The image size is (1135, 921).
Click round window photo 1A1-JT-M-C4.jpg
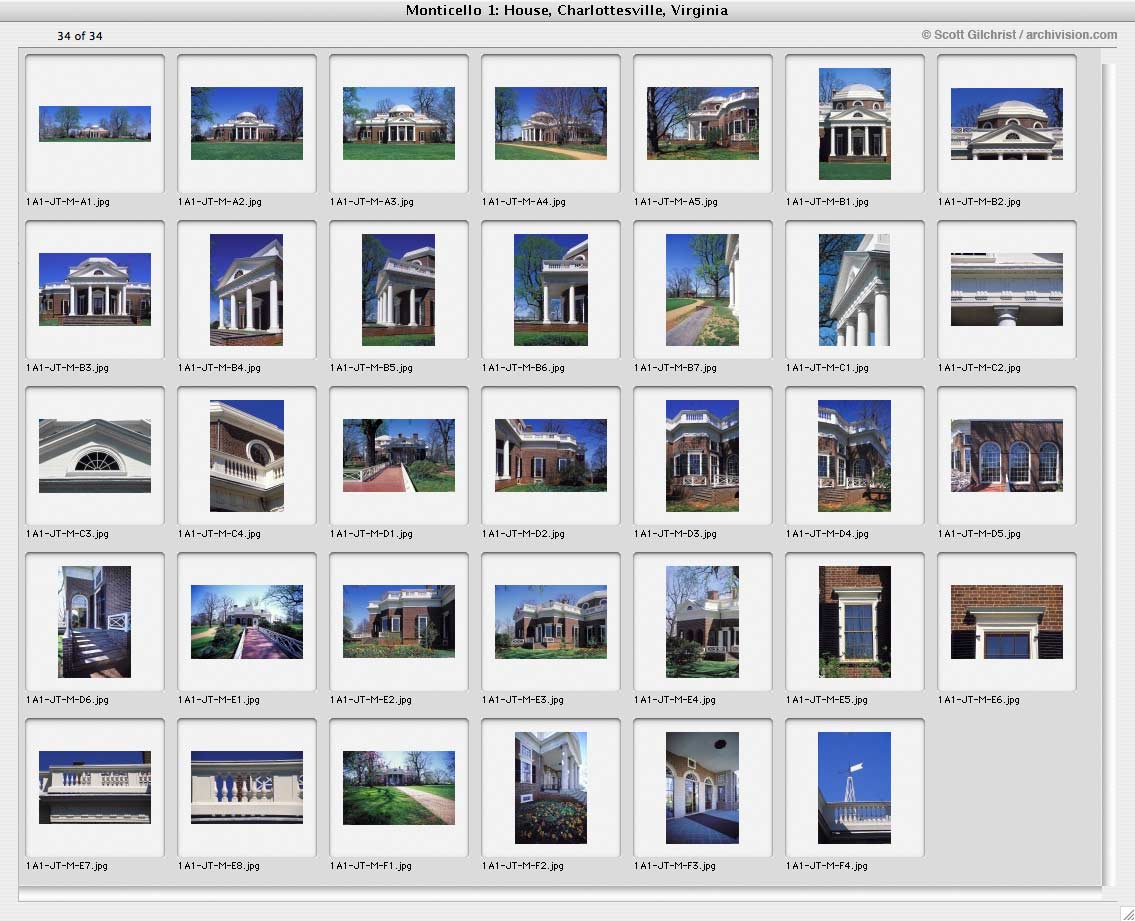coord(247,455)
